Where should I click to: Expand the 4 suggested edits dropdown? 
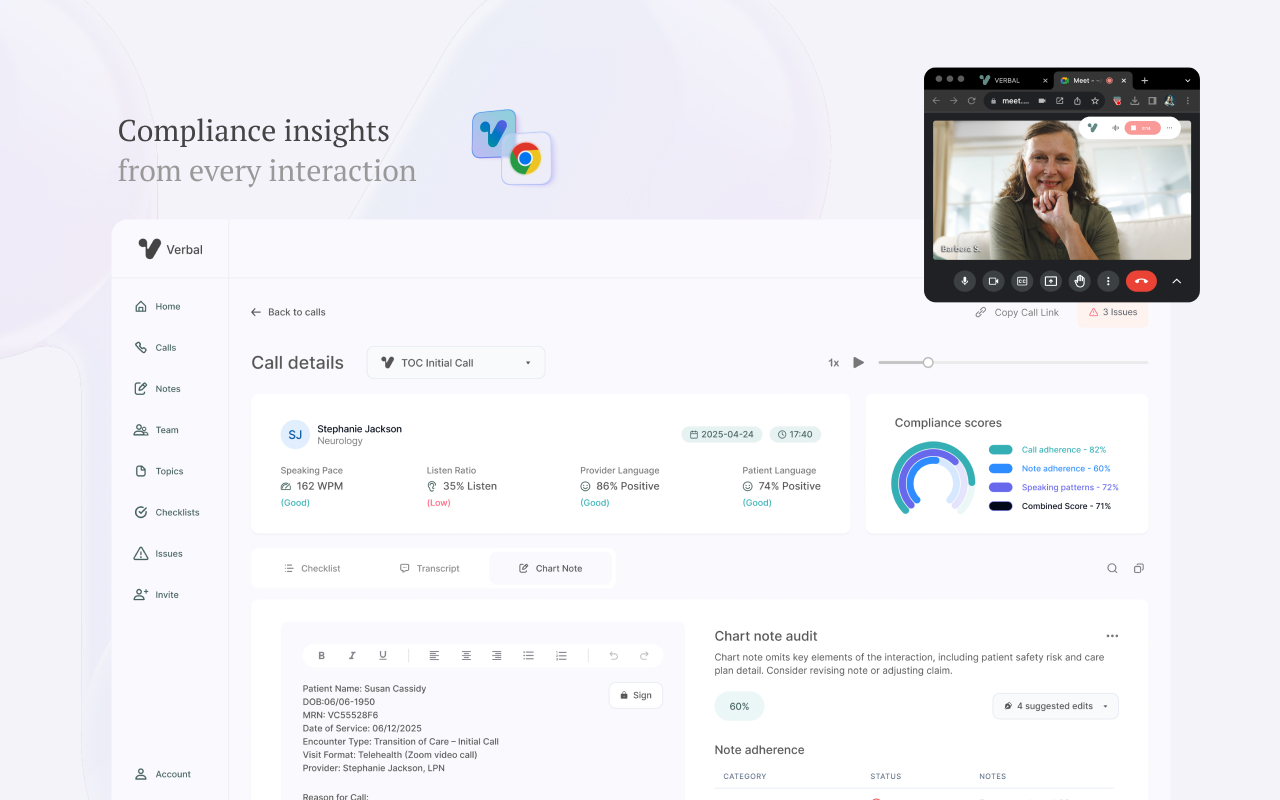[1055, 706]
